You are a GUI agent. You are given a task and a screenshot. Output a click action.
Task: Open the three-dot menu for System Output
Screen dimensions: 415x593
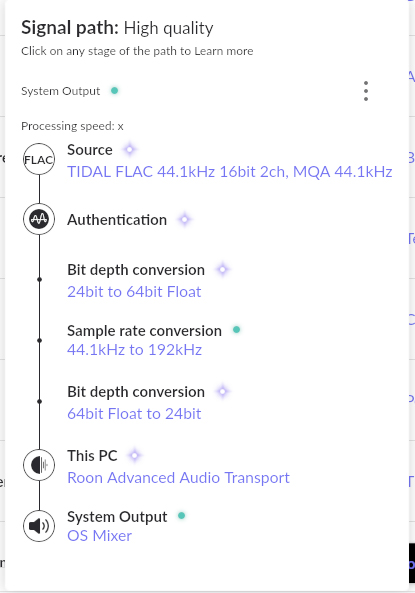[366, 91]
